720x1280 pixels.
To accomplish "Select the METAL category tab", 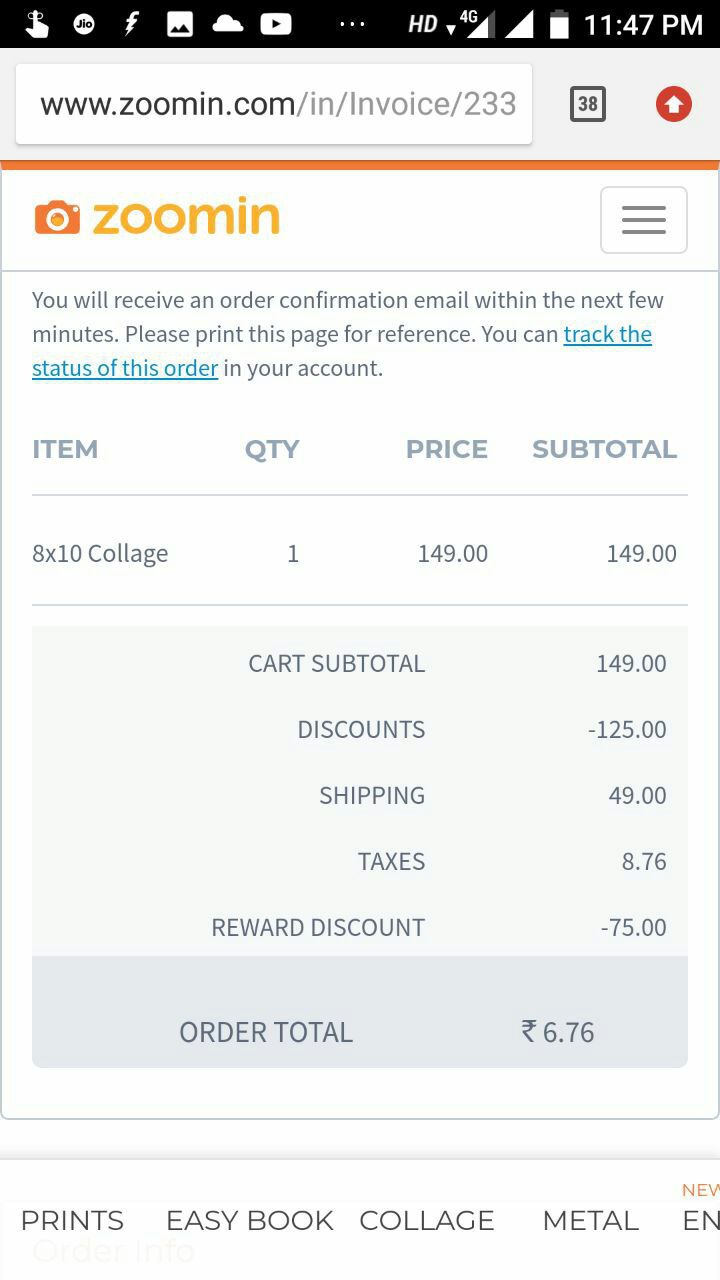I will point(590,1220).
